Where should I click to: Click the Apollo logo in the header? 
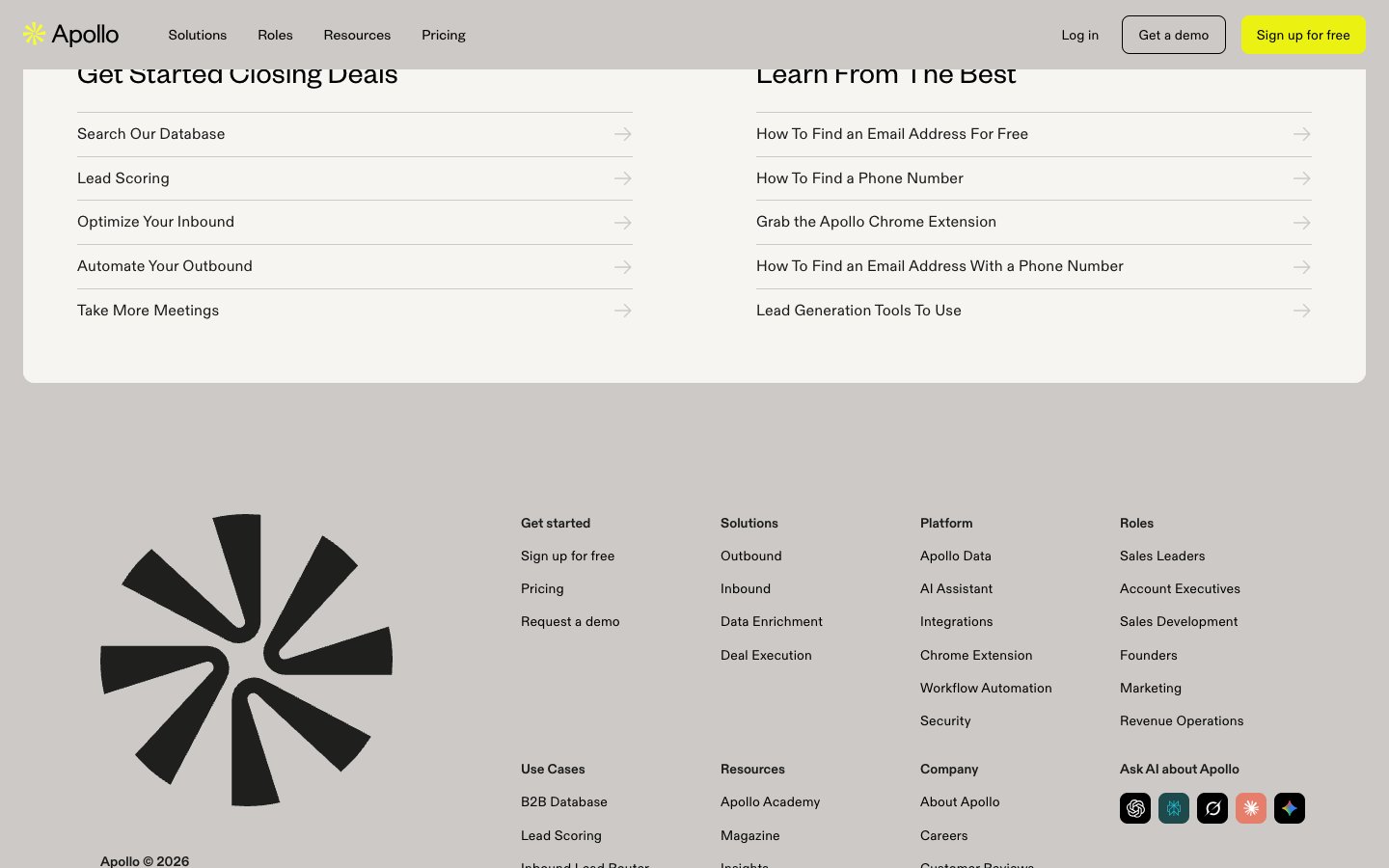click(x=71, y=35)
